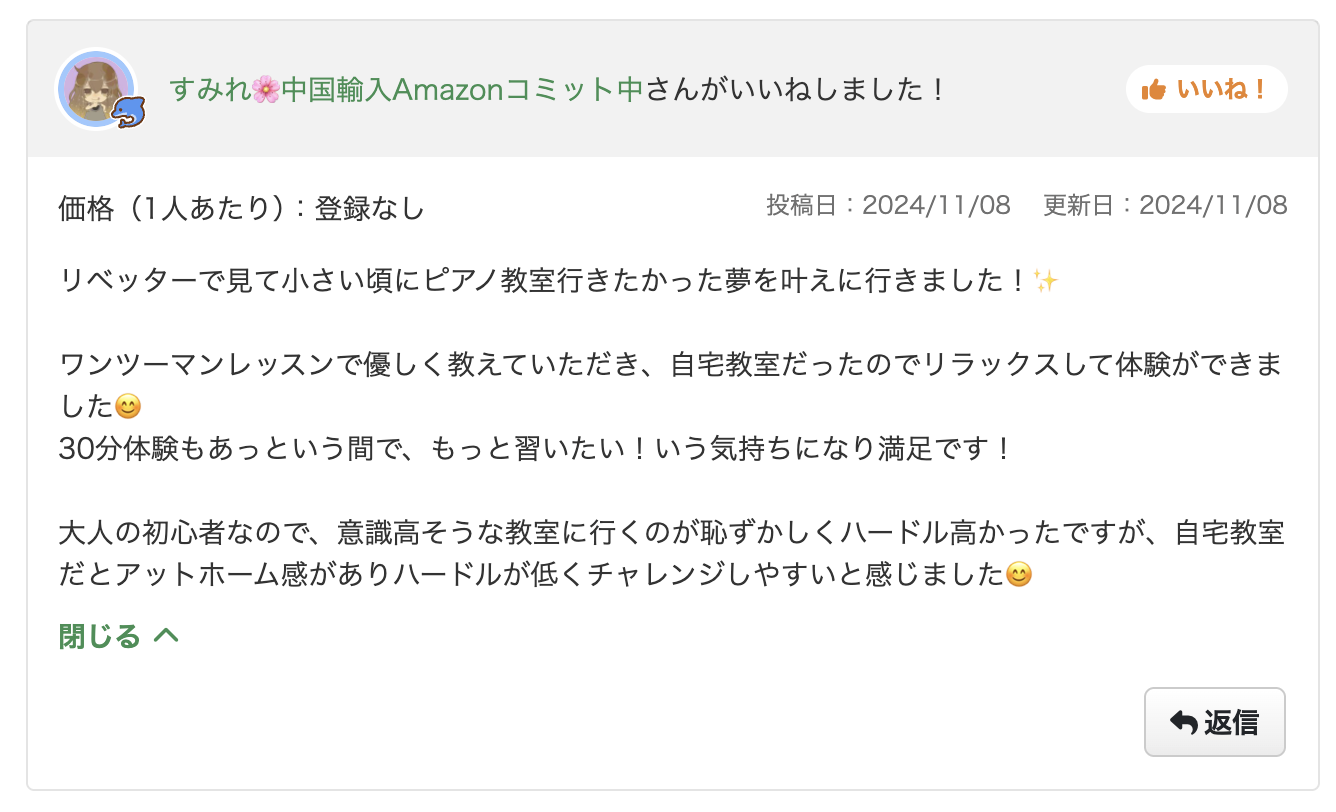Click the thumbs-up inside the いいね！ pill
The height and width of the screenshot is (812, 1336).
[1155, 89]
